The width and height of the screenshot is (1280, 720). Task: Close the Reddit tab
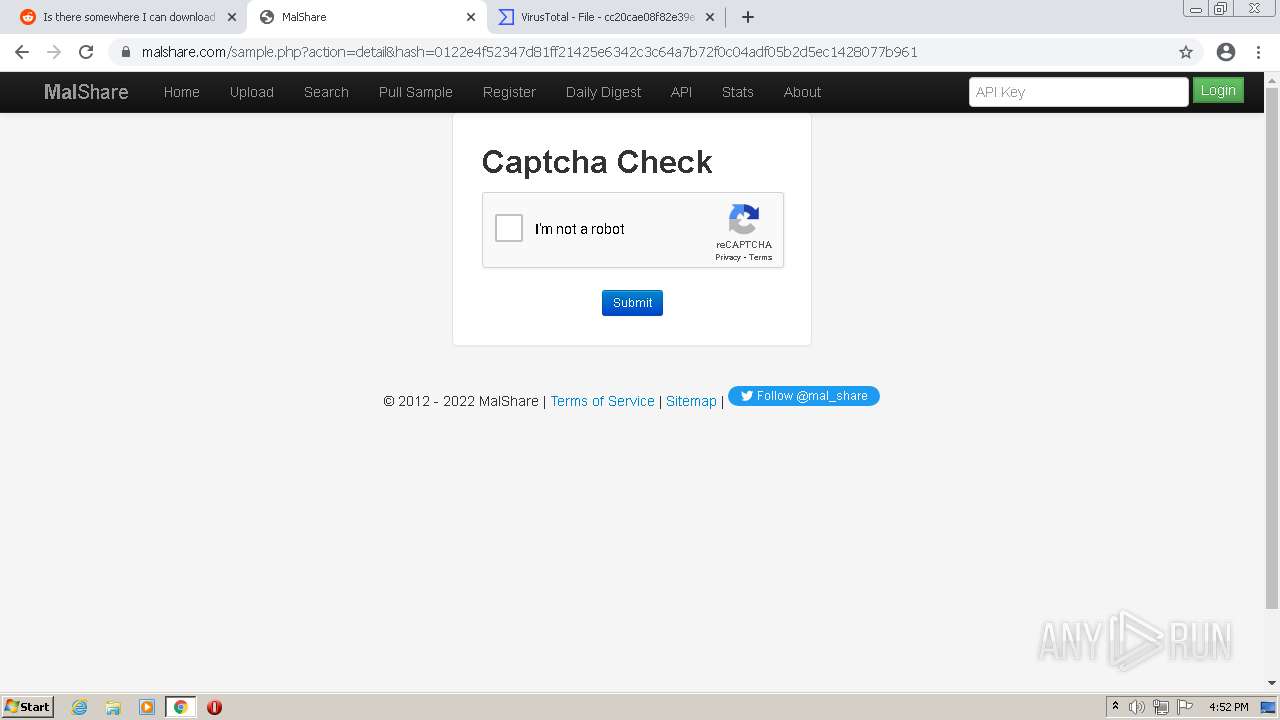click(232, 17)
